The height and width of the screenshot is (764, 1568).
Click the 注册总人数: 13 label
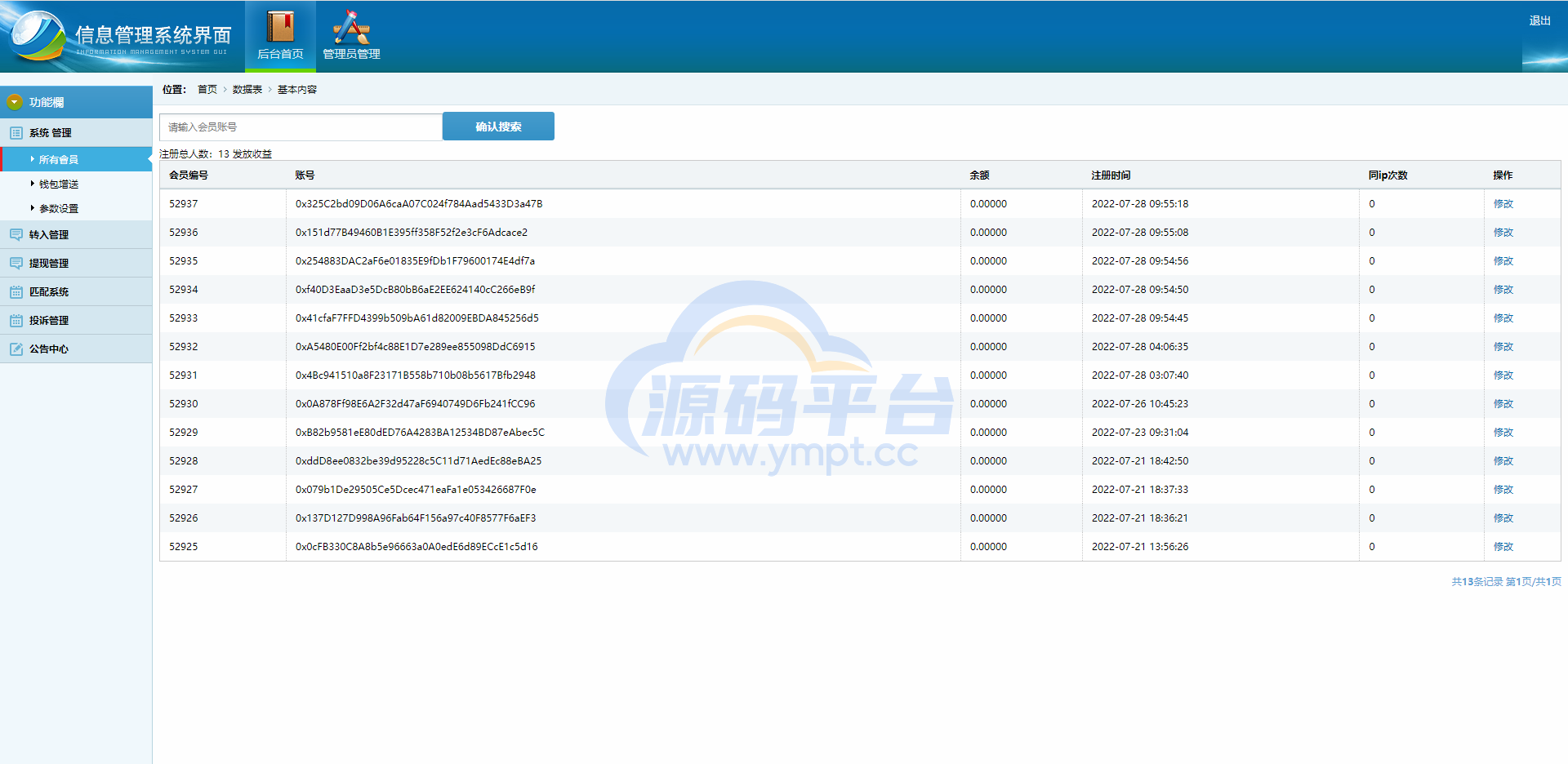click(194, 154)
